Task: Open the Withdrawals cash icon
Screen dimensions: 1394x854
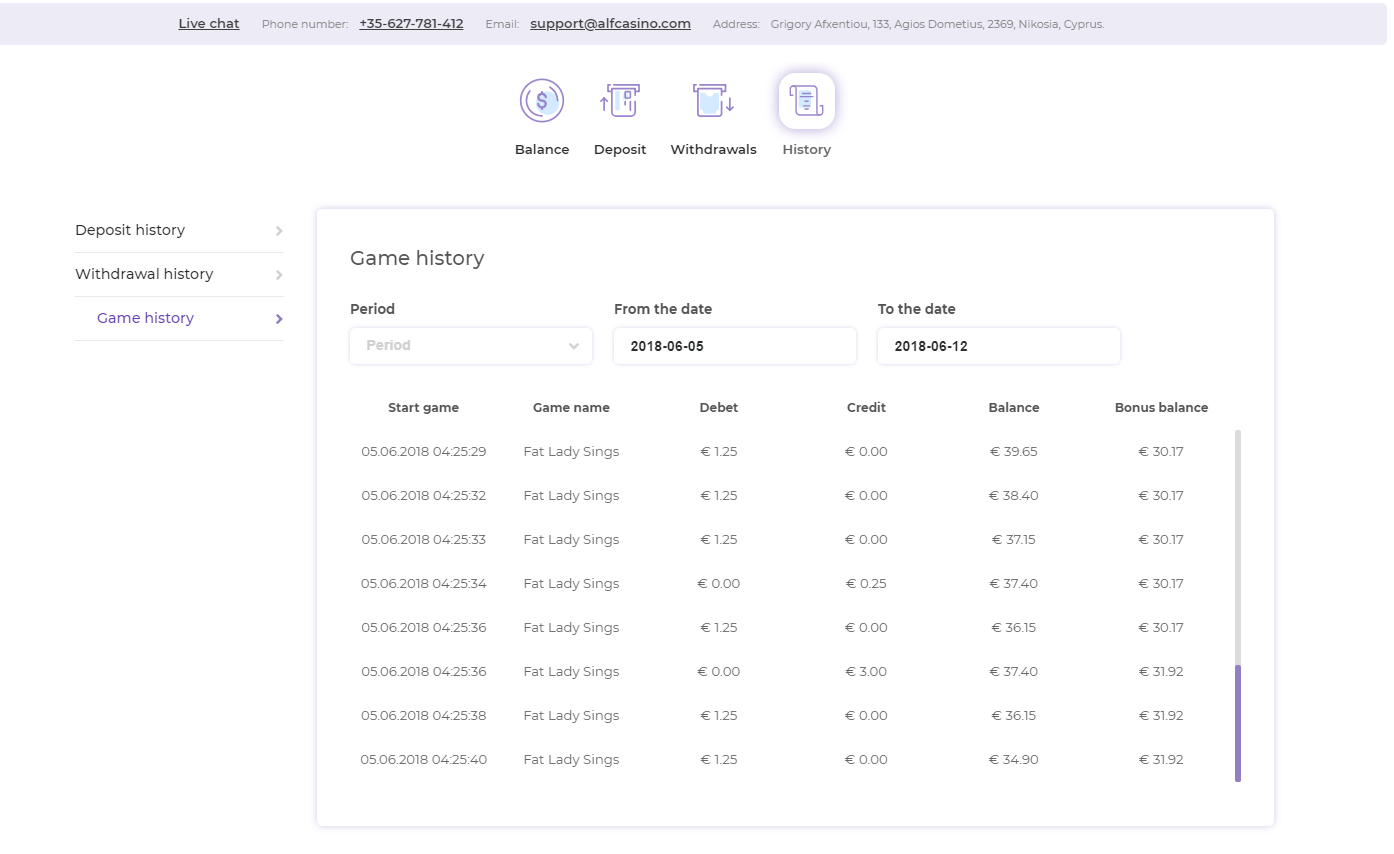Action: coord(714,100)
